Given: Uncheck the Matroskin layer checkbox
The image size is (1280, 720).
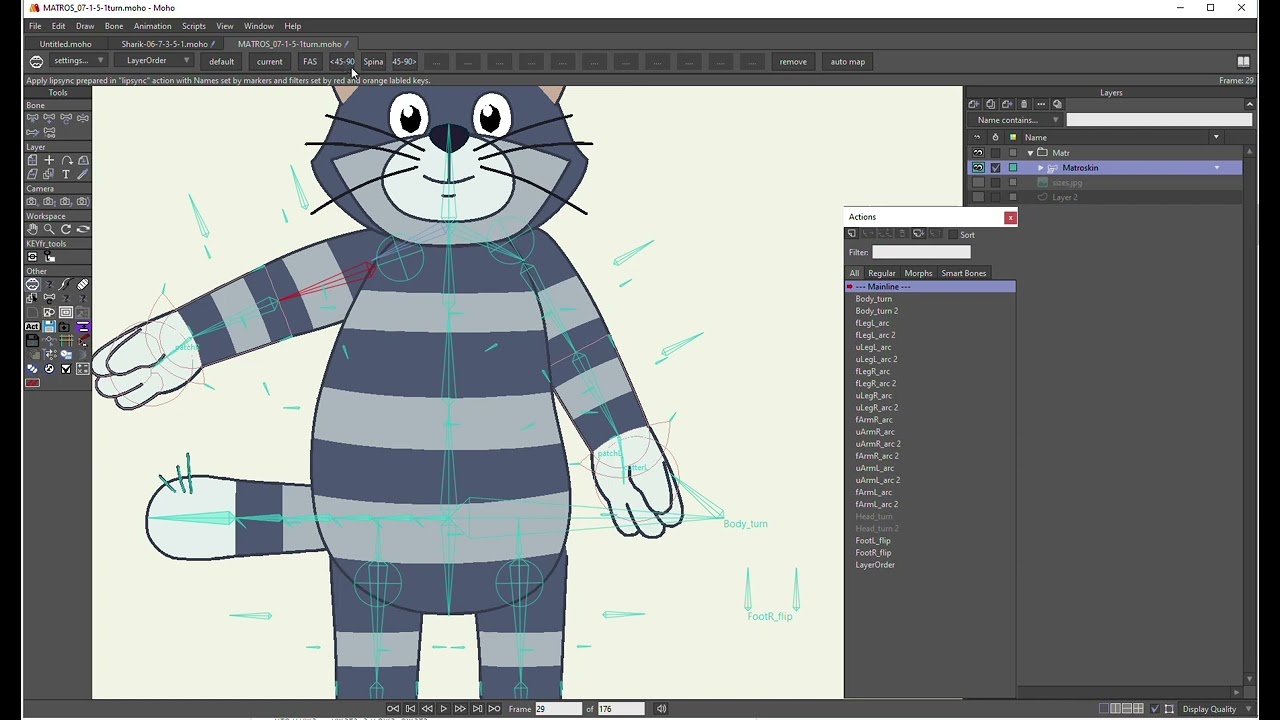Looking at the screenshot, I should [x=995, y=168].
